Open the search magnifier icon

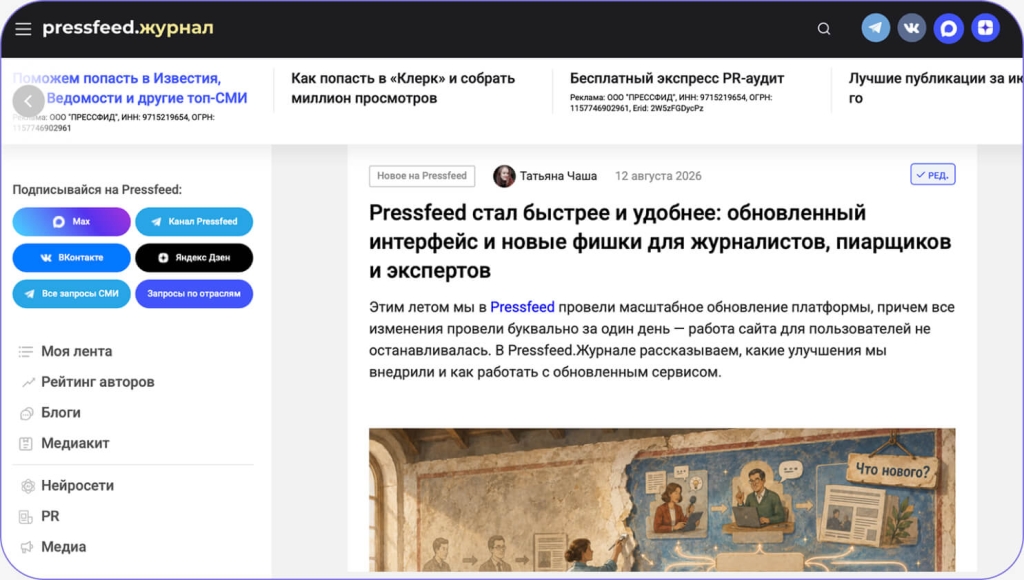[x=824, y=29]
